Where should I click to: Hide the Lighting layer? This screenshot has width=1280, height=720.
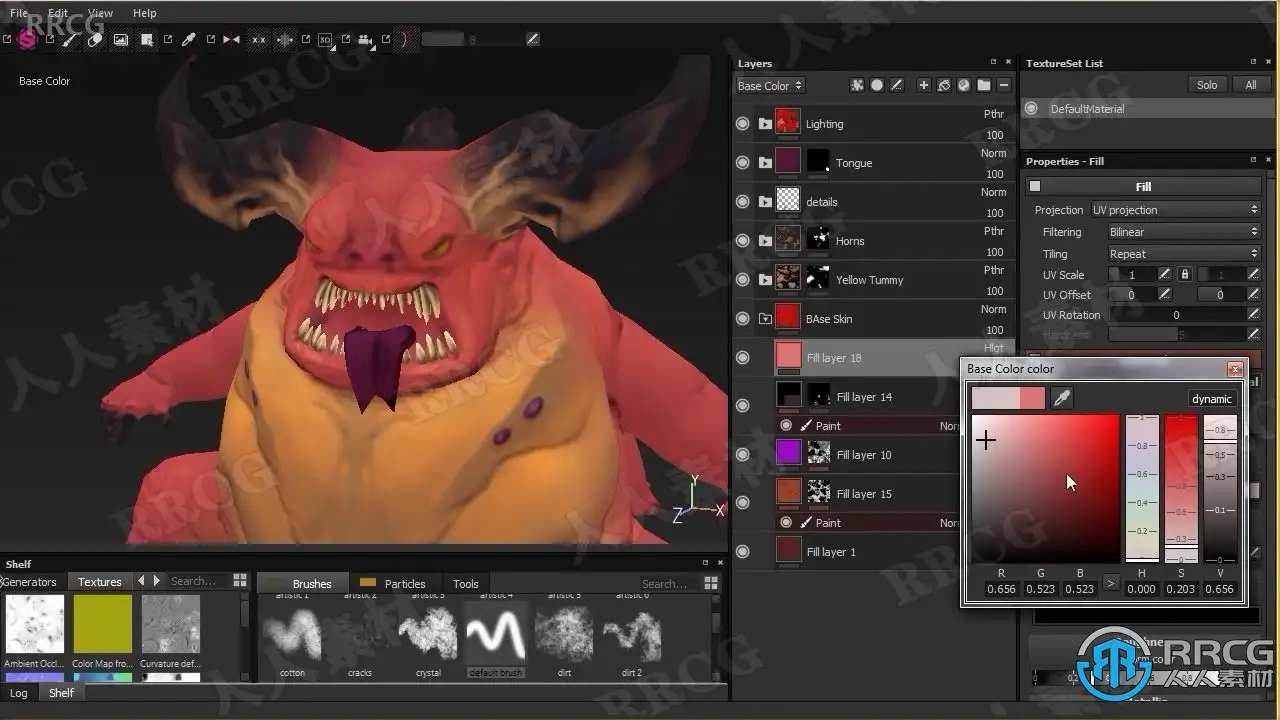(x=742, y=124)
